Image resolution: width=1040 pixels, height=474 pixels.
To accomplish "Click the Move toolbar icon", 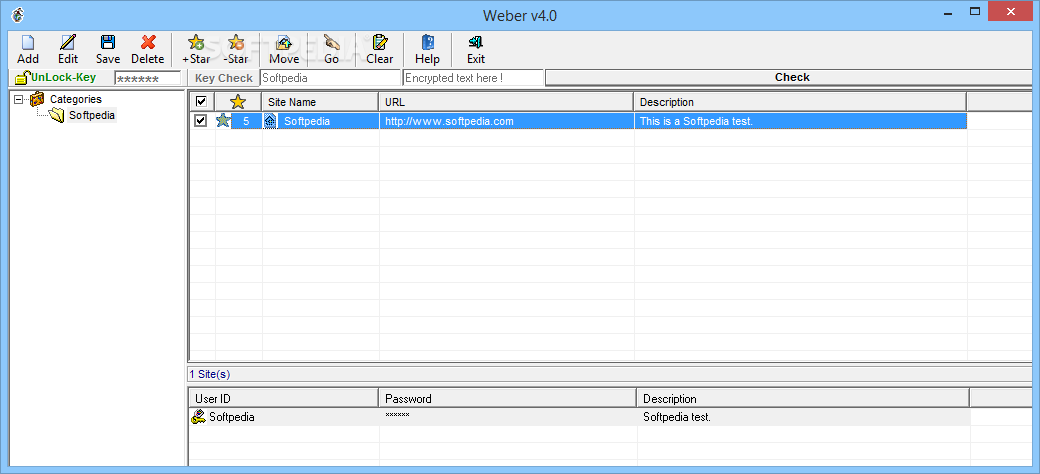I will [x=284, y=43].
